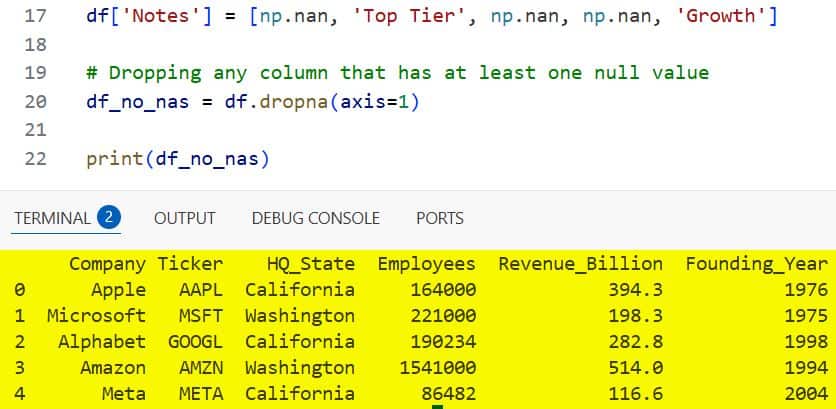Click the comment on line 19

click(x=398, y=73)
